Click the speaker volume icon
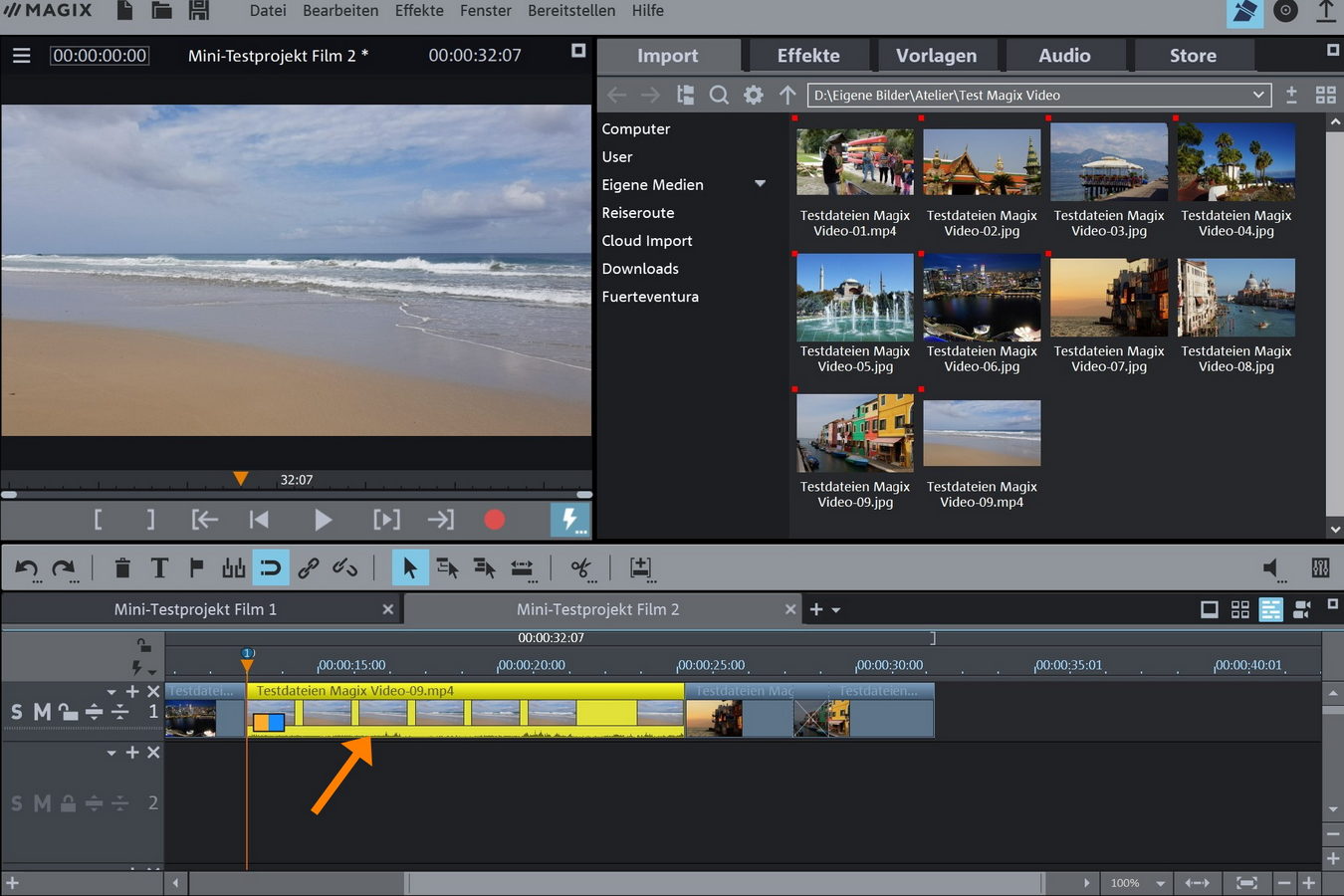The image size is (1344, 896). tap(1271, 568)
